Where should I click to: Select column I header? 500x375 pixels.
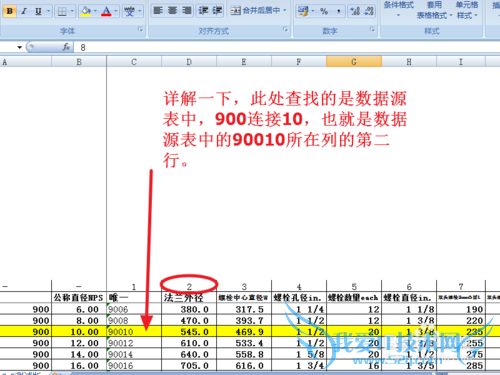pyautogui.click(x=461, y=62)
